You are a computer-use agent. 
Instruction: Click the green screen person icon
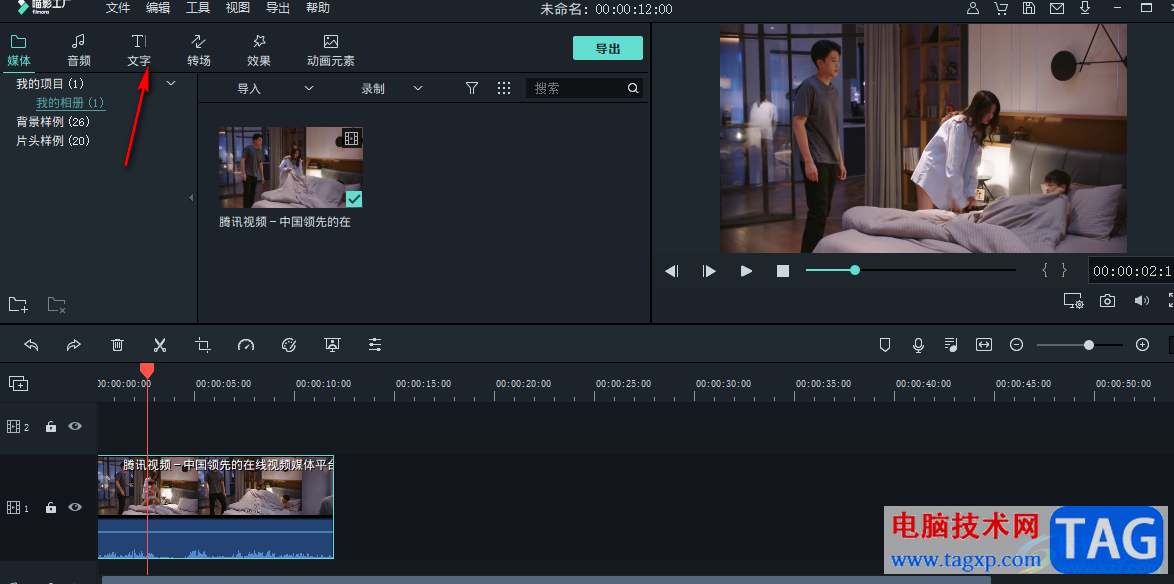(x=332, y=344)
